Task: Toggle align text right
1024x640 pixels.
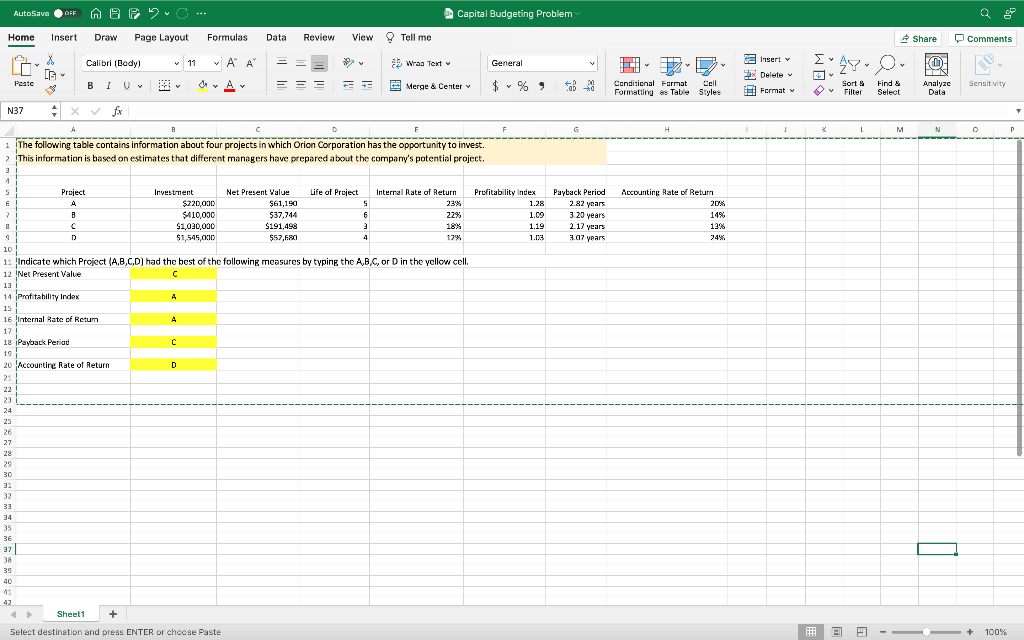Action: tap(319, 86)
